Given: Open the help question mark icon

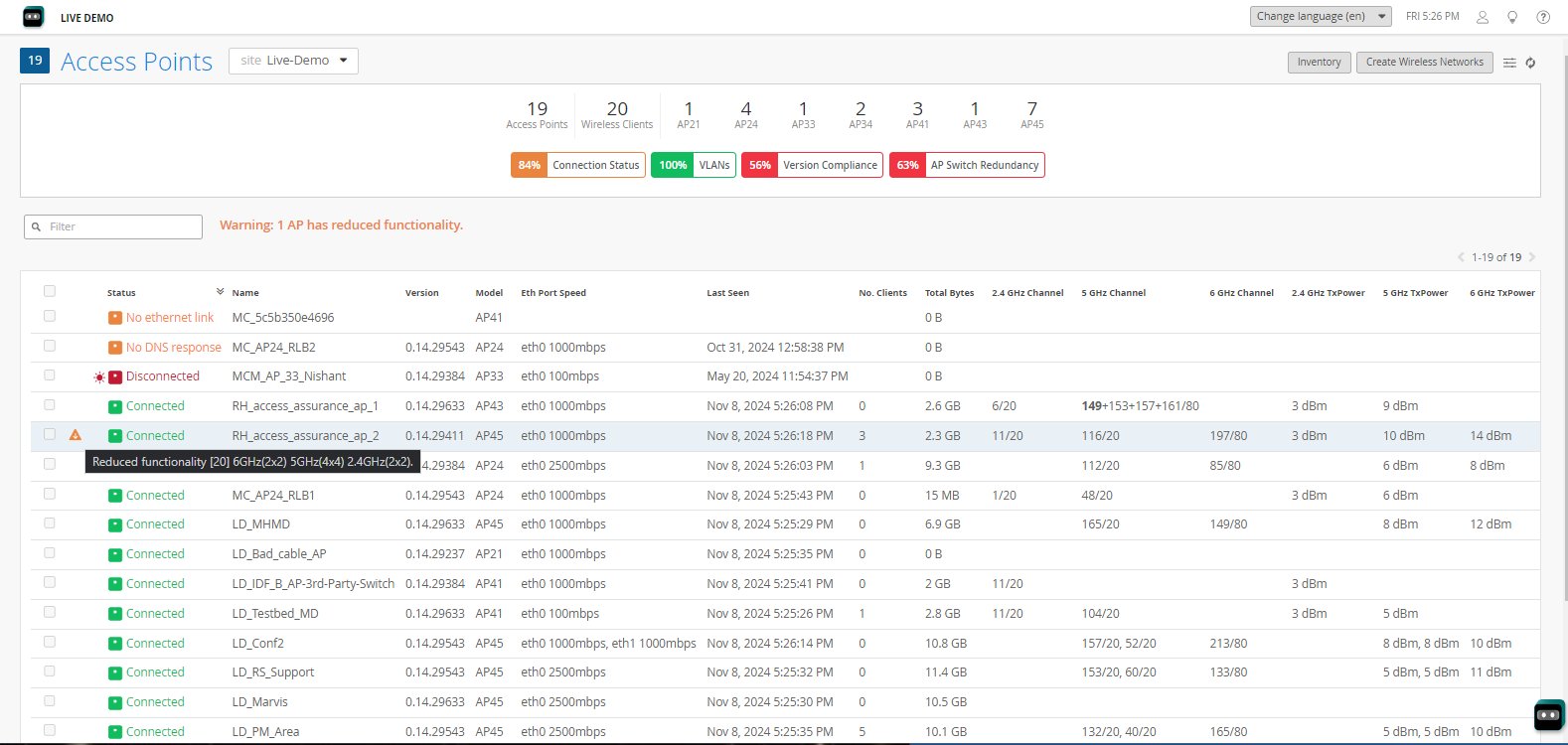Looking at the screenshot, I should pyautogui.click(x=1543, y=17).
